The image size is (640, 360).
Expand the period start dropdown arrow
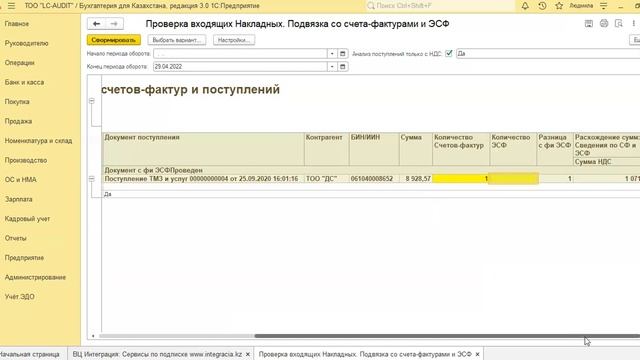(x=332, y=53)
